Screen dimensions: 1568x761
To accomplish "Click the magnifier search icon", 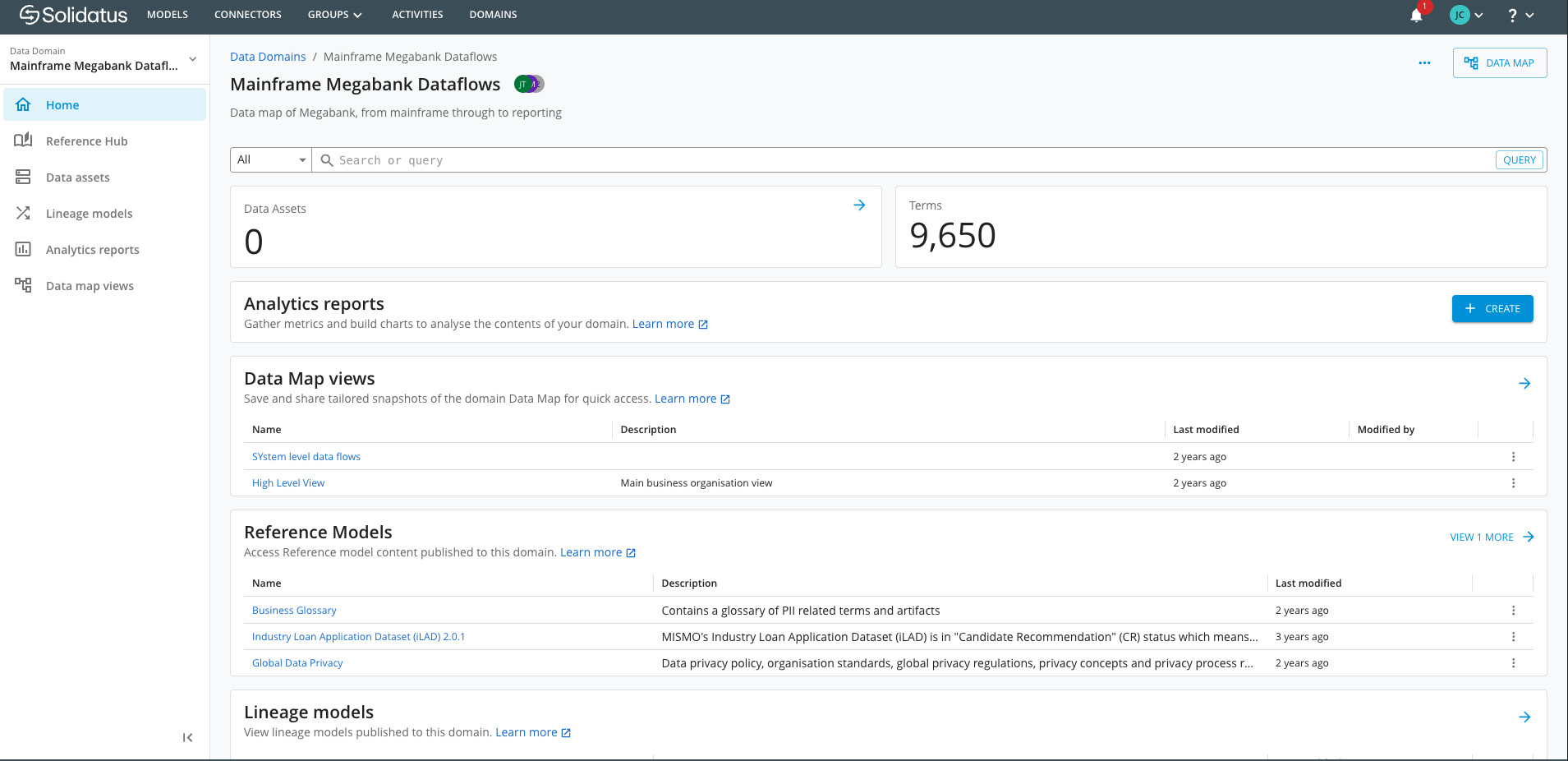I will click(326, 160).
